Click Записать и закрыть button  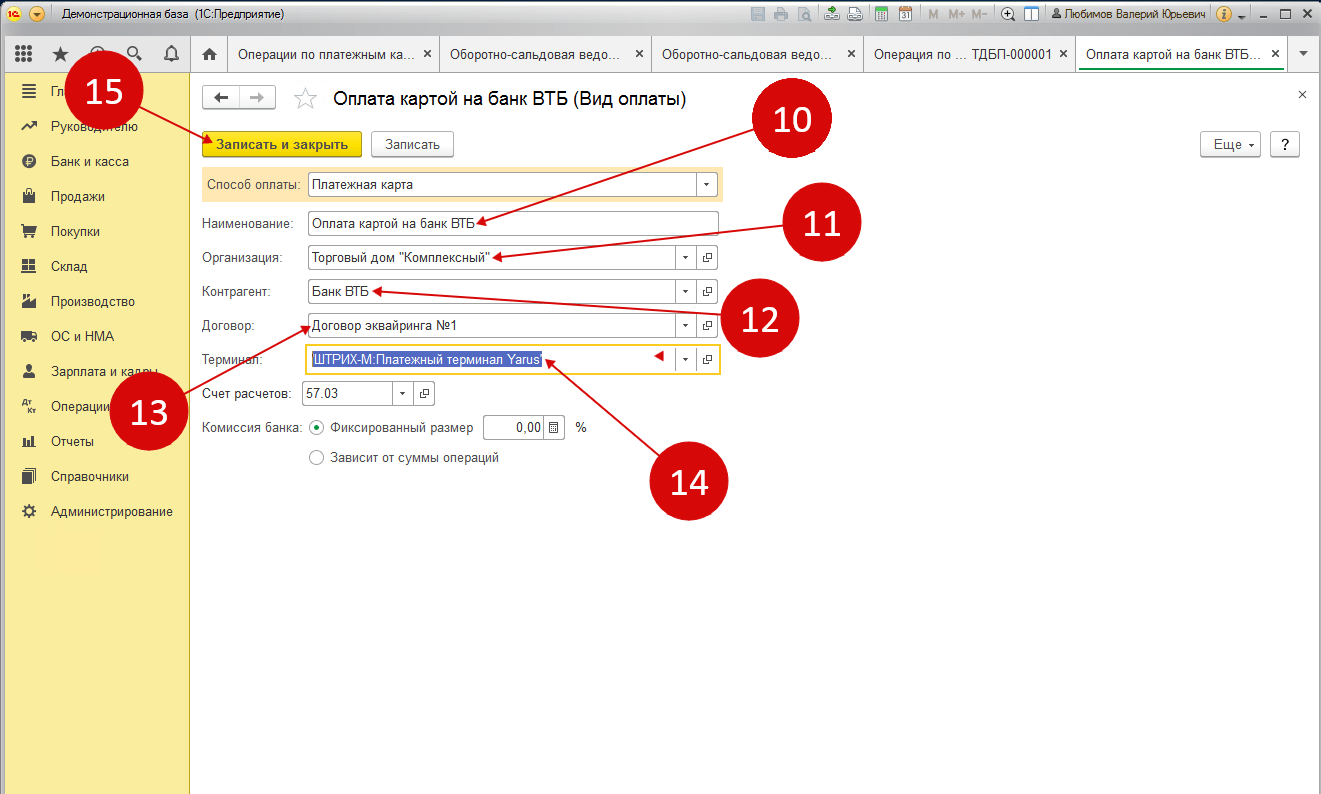pyautogui.click(x=282, y=144)
